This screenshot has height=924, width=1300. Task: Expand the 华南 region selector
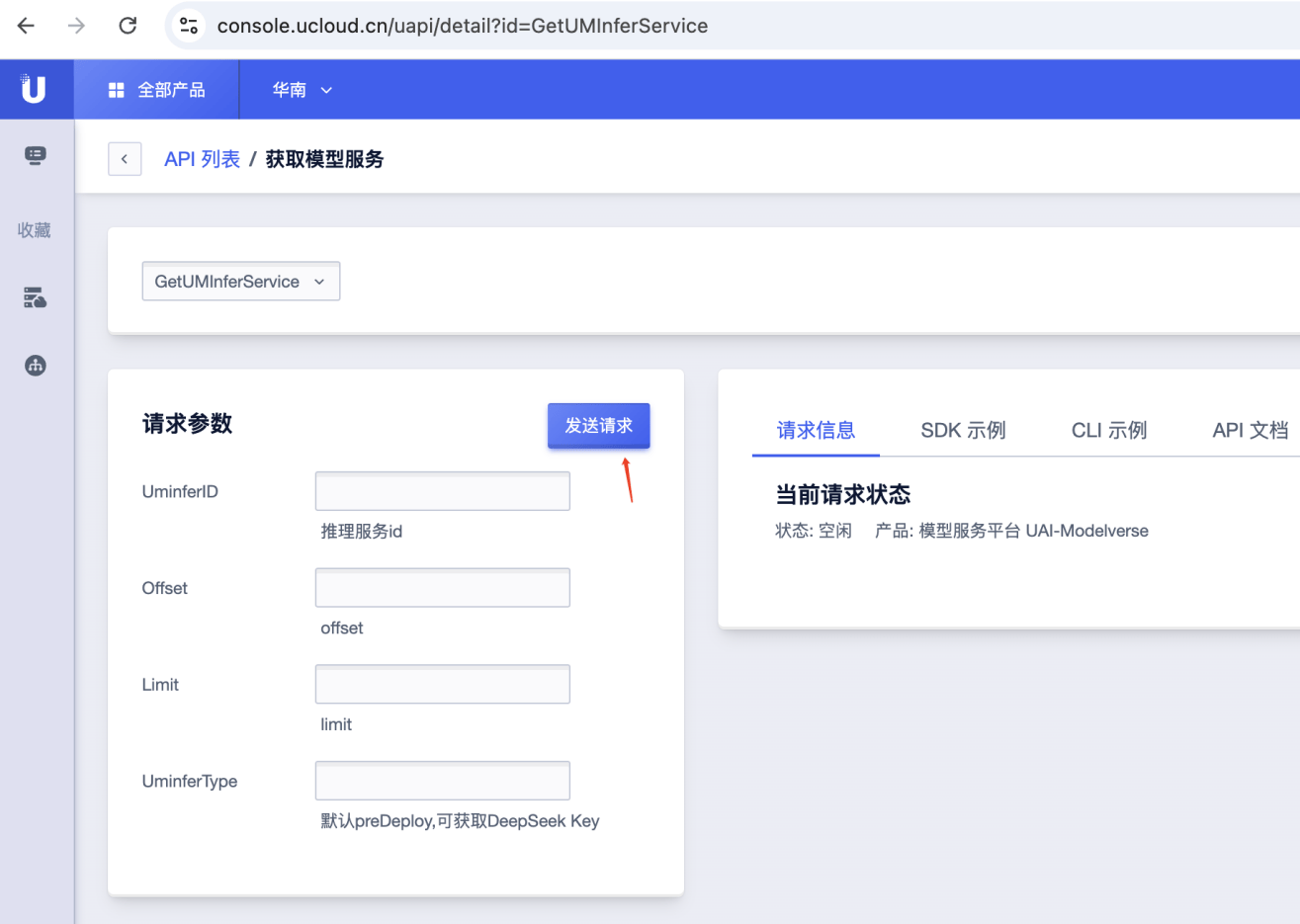tap(302, 88)
